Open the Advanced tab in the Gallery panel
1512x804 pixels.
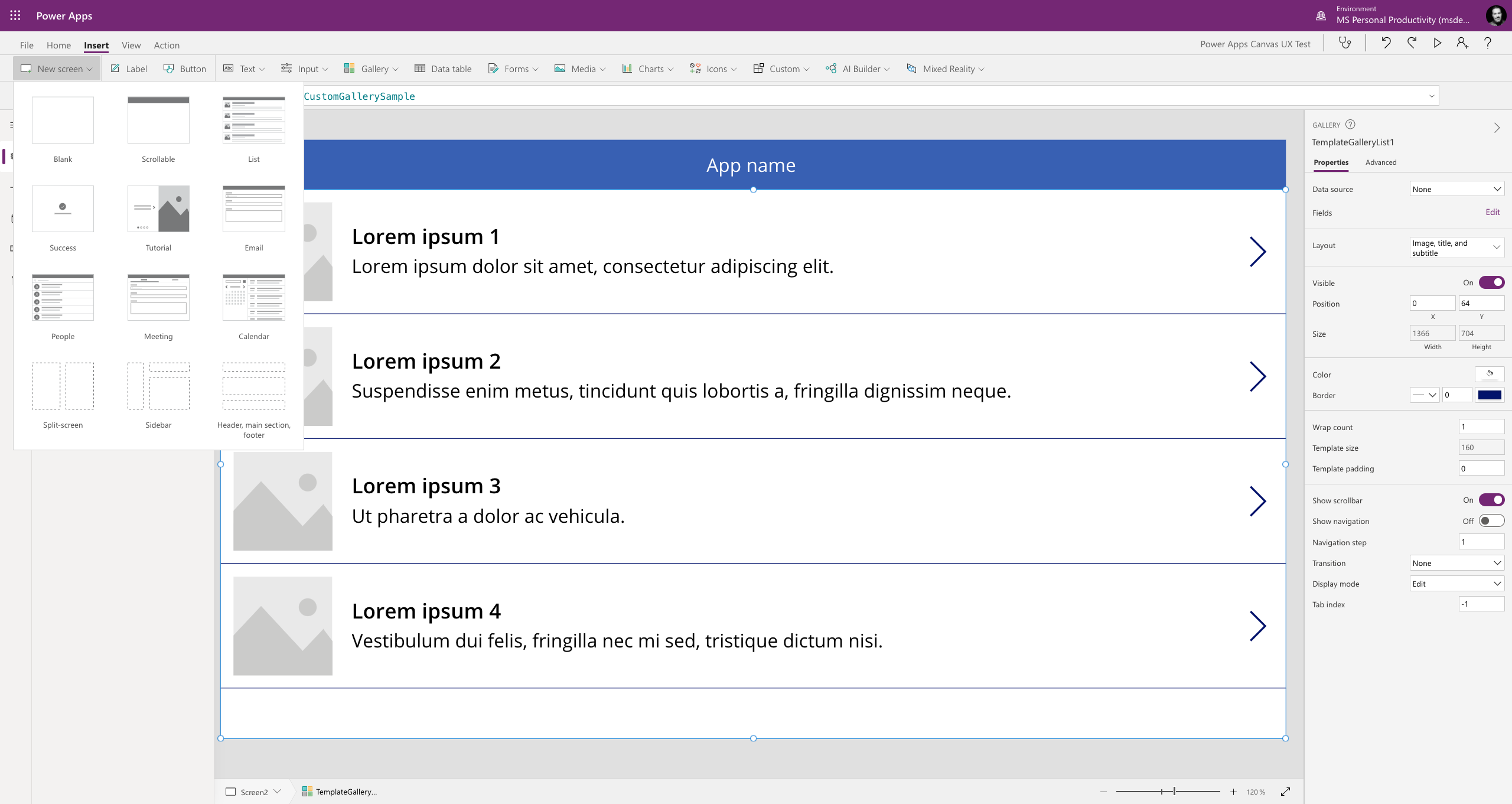pyautogui.click(x=1381, y=162)
